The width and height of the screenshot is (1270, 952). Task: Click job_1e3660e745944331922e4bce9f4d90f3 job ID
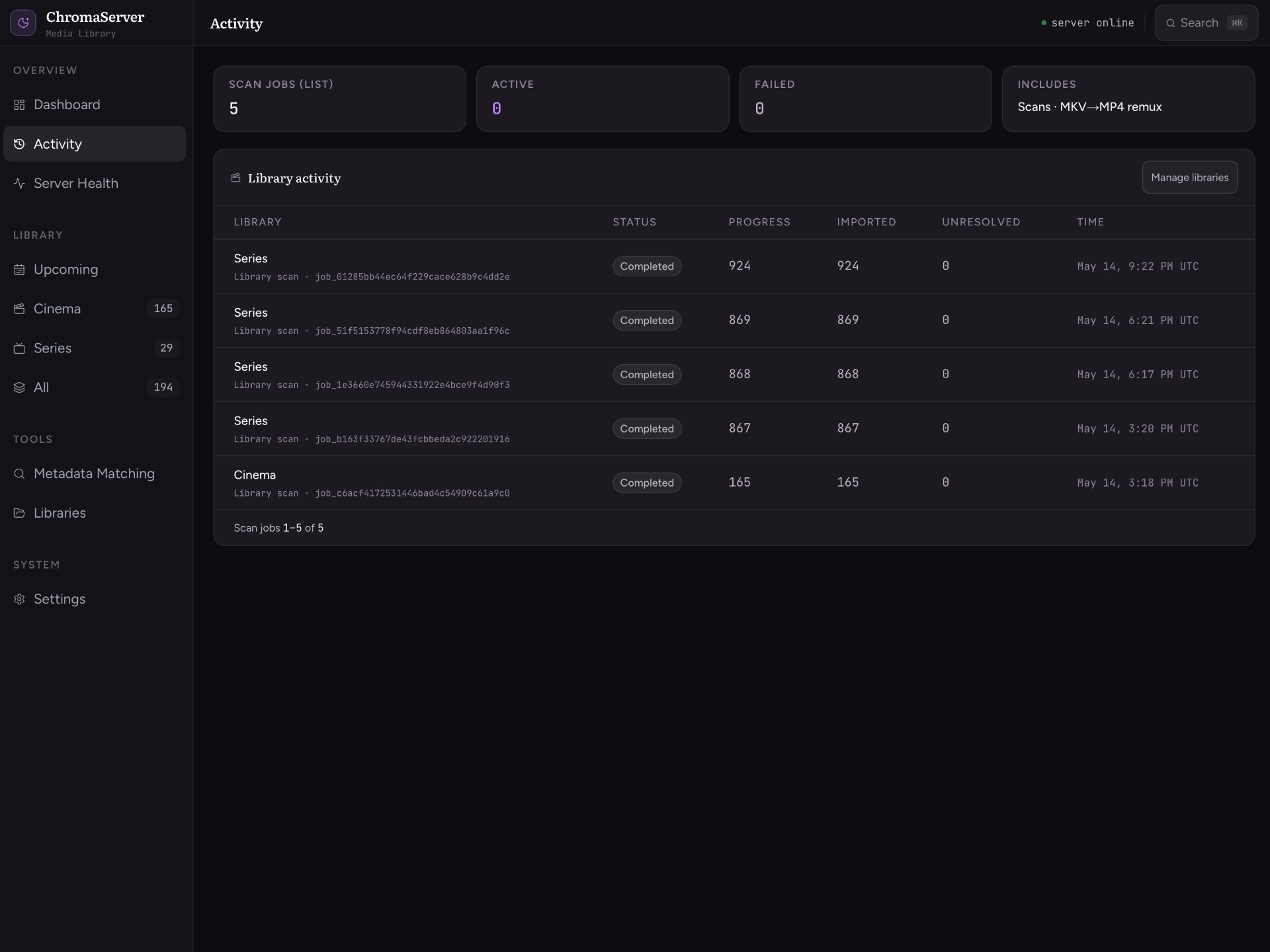click(412, 385)
